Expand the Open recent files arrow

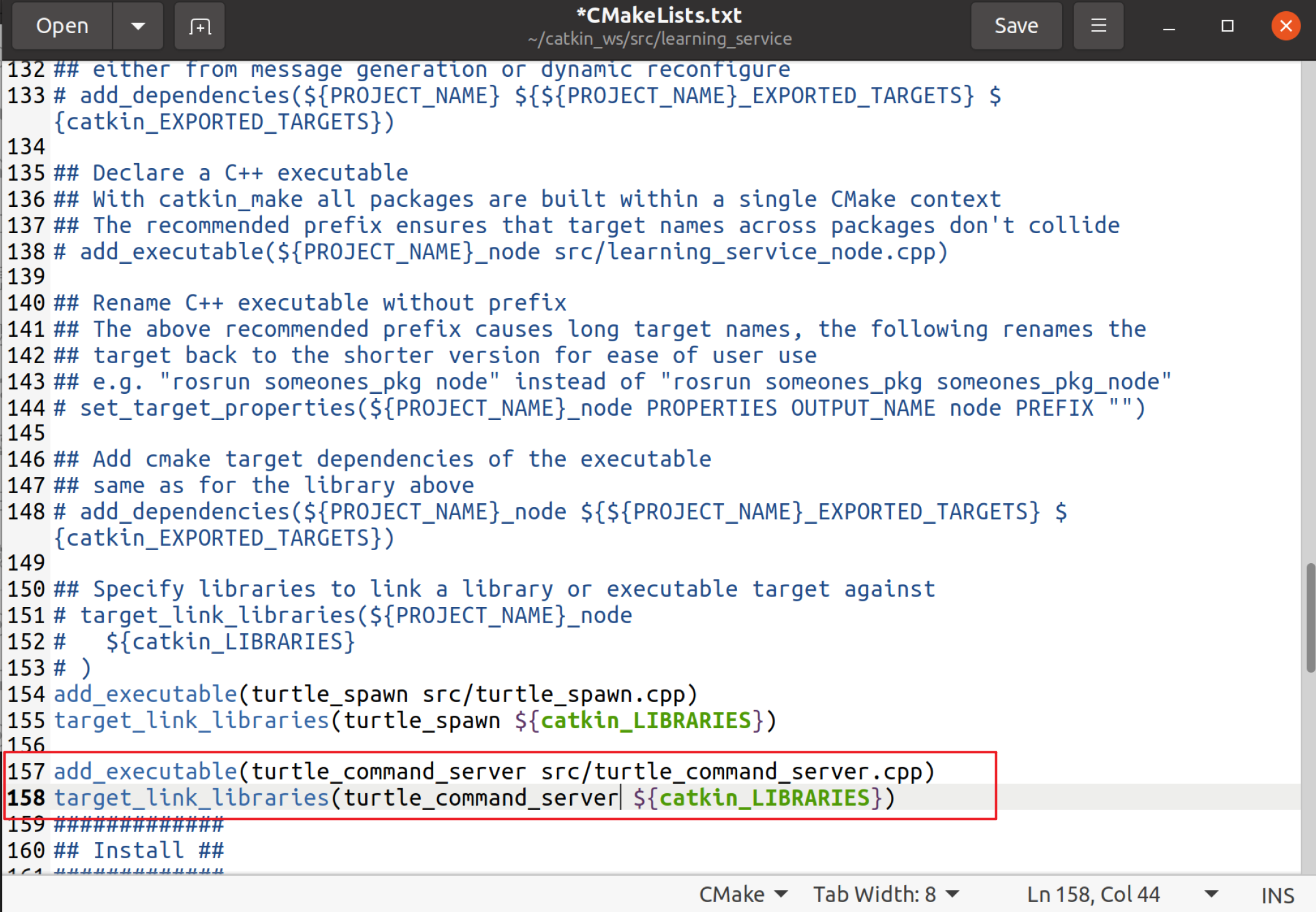138,26
